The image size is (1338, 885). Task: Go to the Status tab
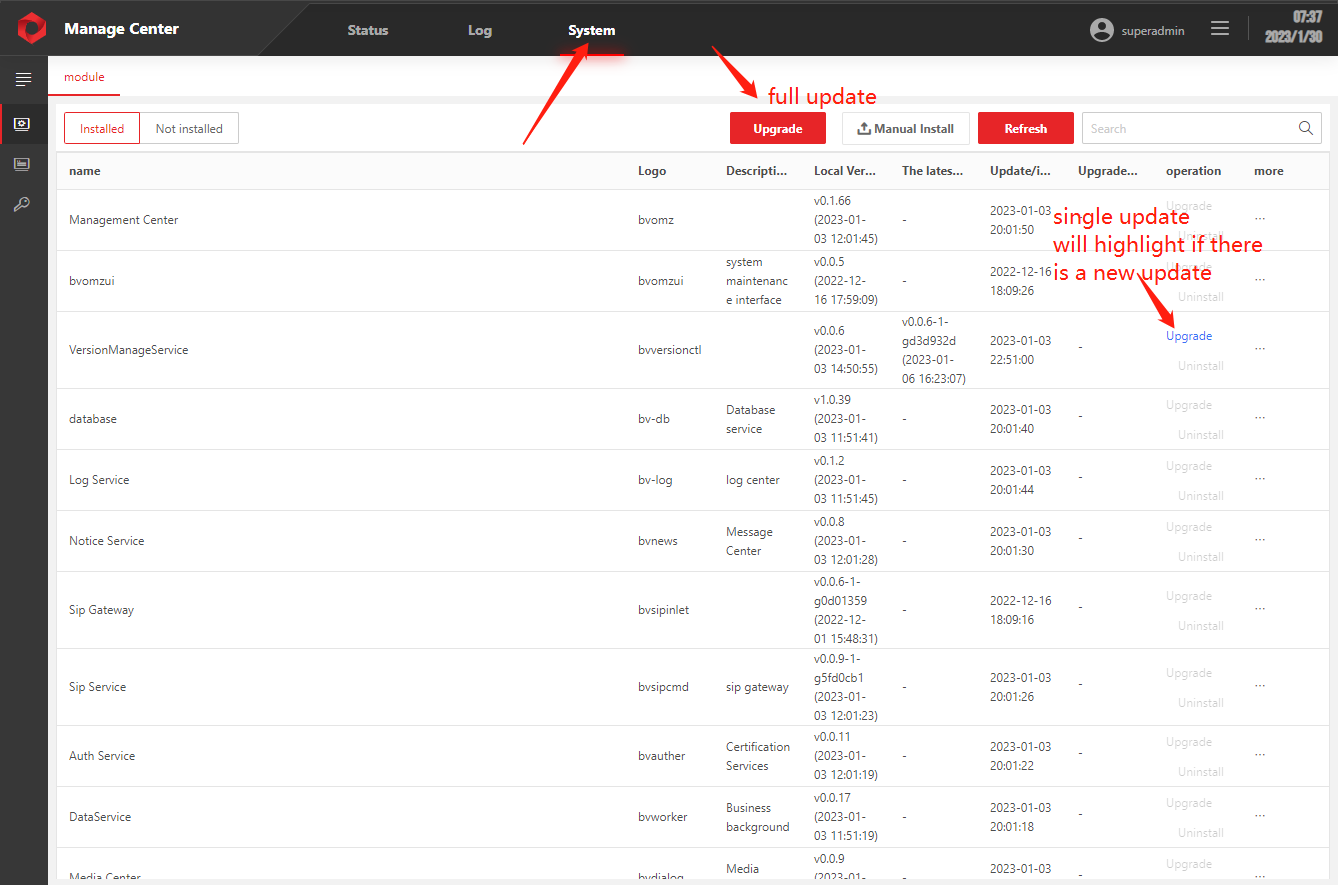tap(367, 30)
